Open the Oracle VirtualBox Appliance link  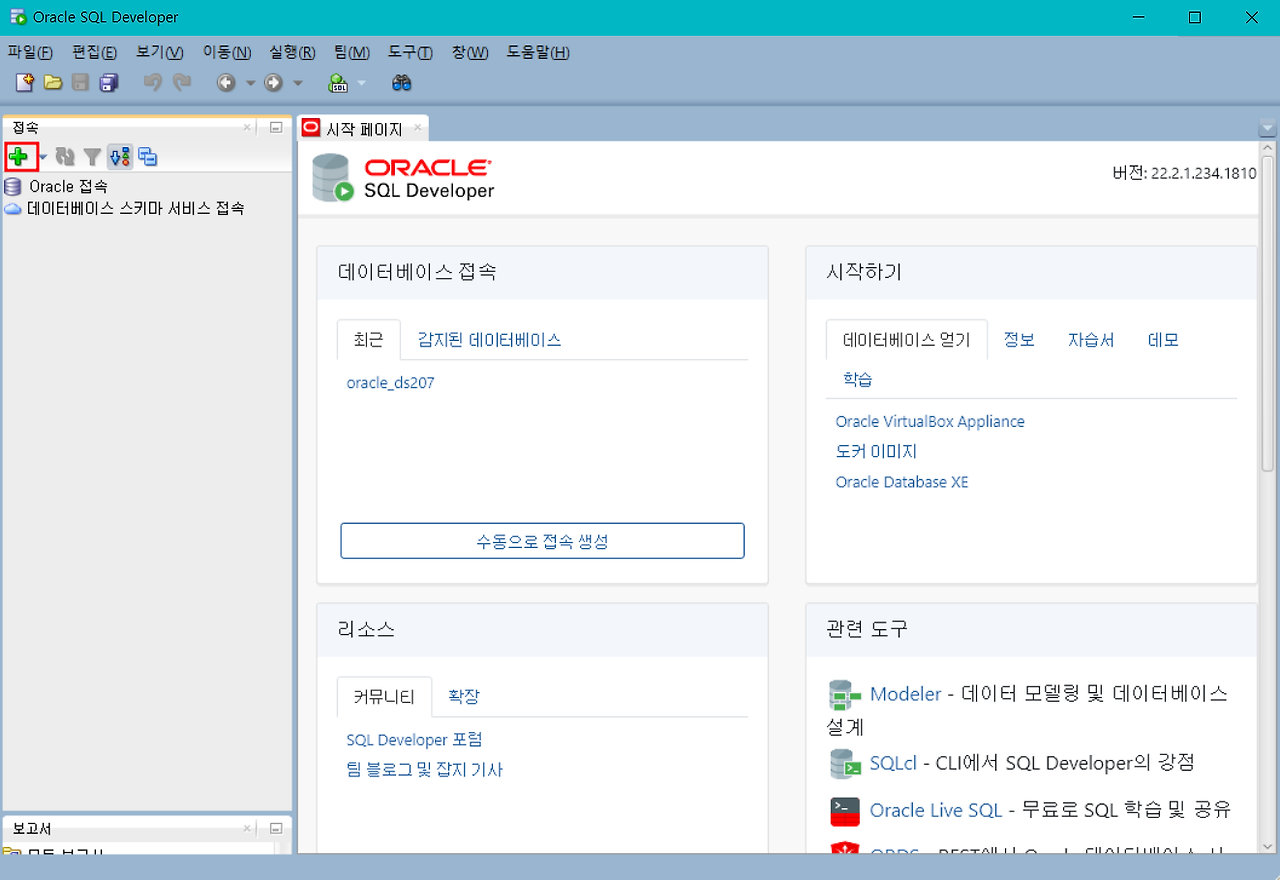(930, 422)
